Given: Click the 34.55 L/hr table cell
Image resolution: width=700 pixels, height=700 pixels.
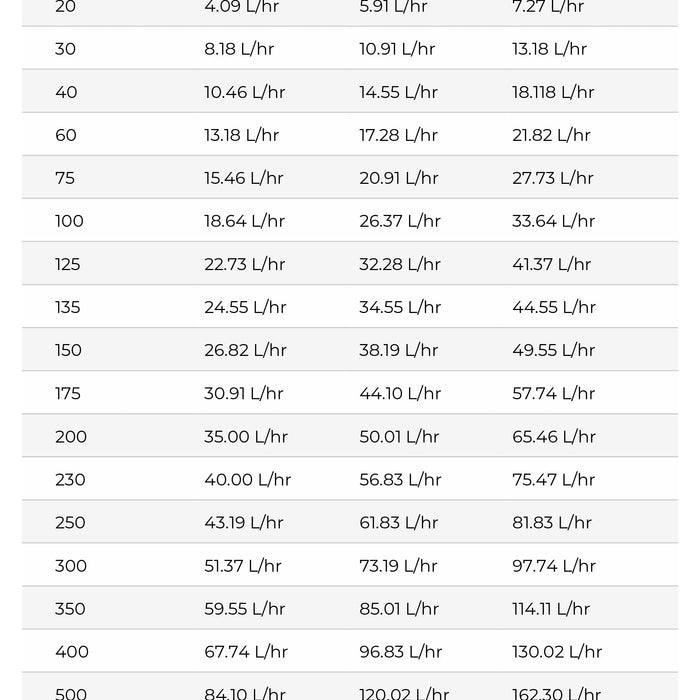Looking at the screenshot, I should (x=400, y=307).
